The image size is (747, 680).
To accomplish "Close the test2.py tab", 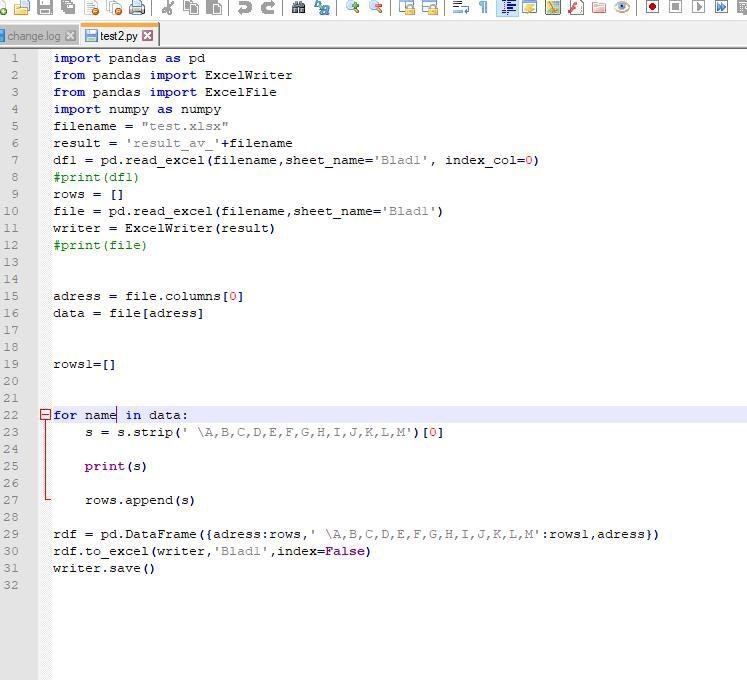I will 148,36.
